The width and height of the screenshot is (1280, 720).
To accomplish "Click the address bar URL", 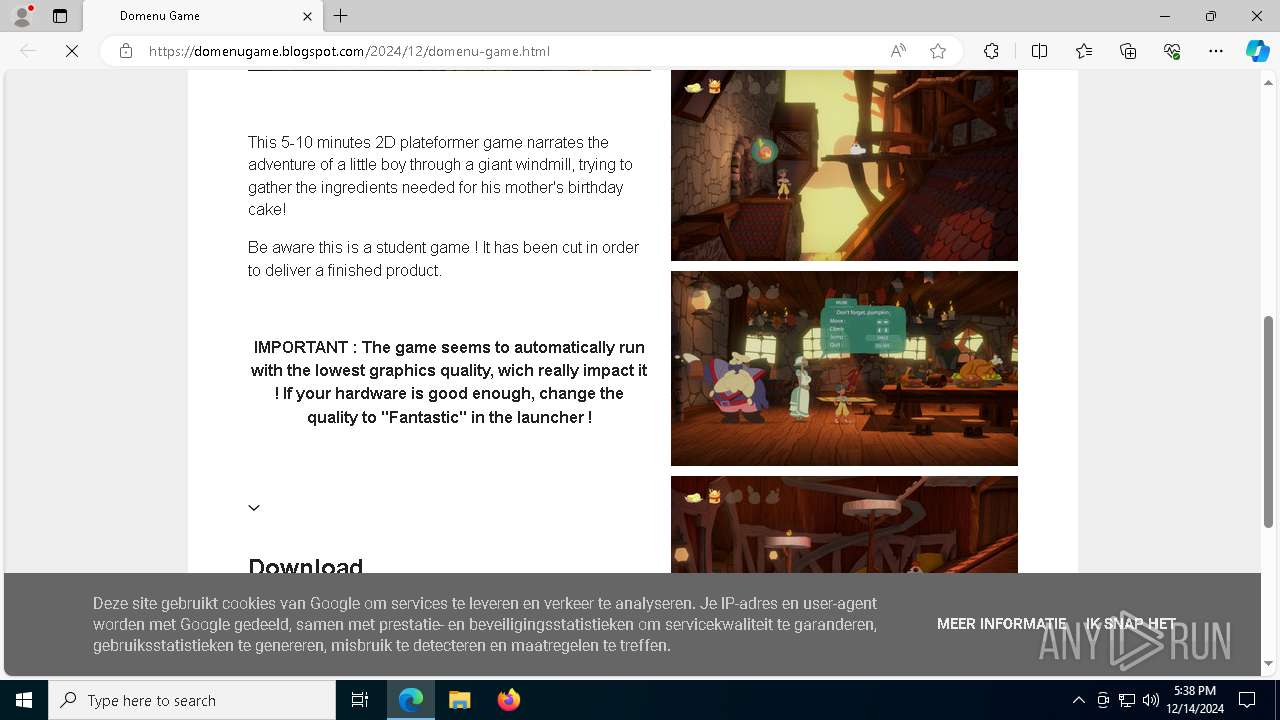I will (349, 51).
